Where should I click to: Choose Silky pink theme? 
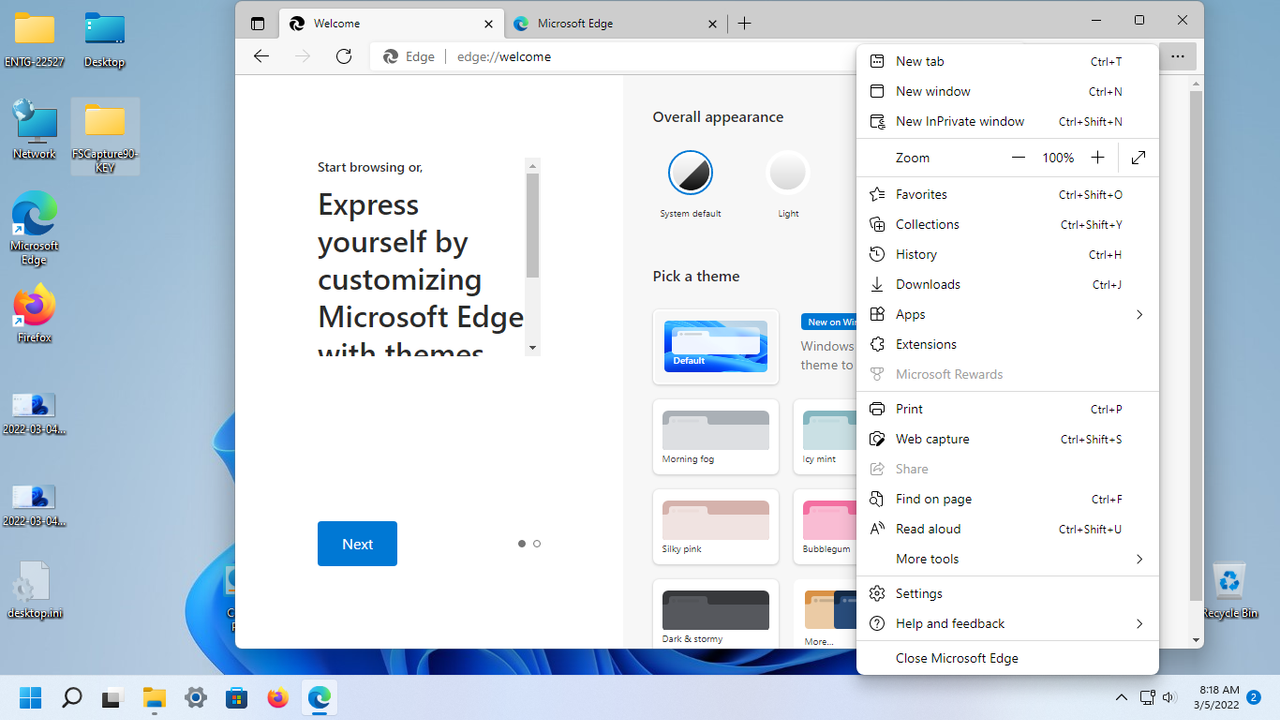coord(716,527)
